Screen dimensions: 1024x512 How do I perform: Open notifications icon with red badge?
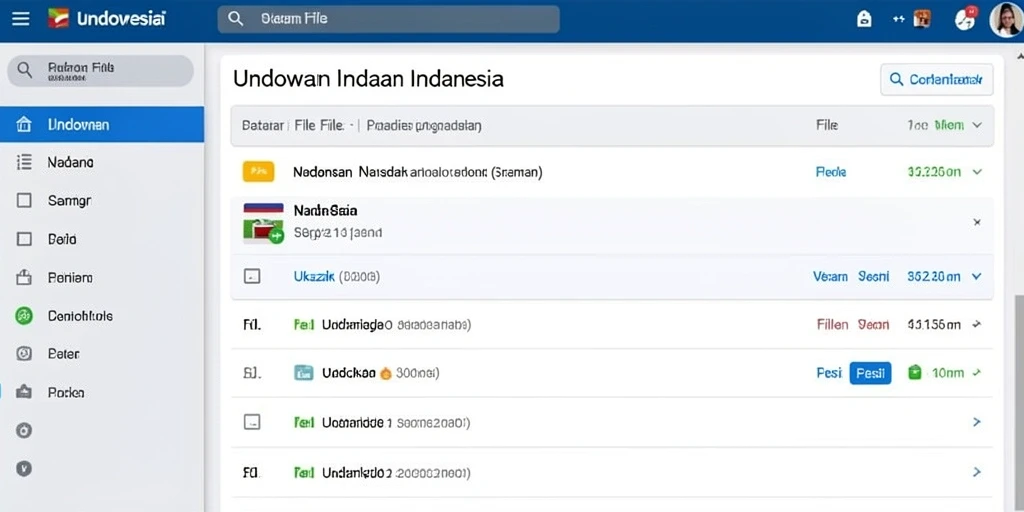[965, 18]
